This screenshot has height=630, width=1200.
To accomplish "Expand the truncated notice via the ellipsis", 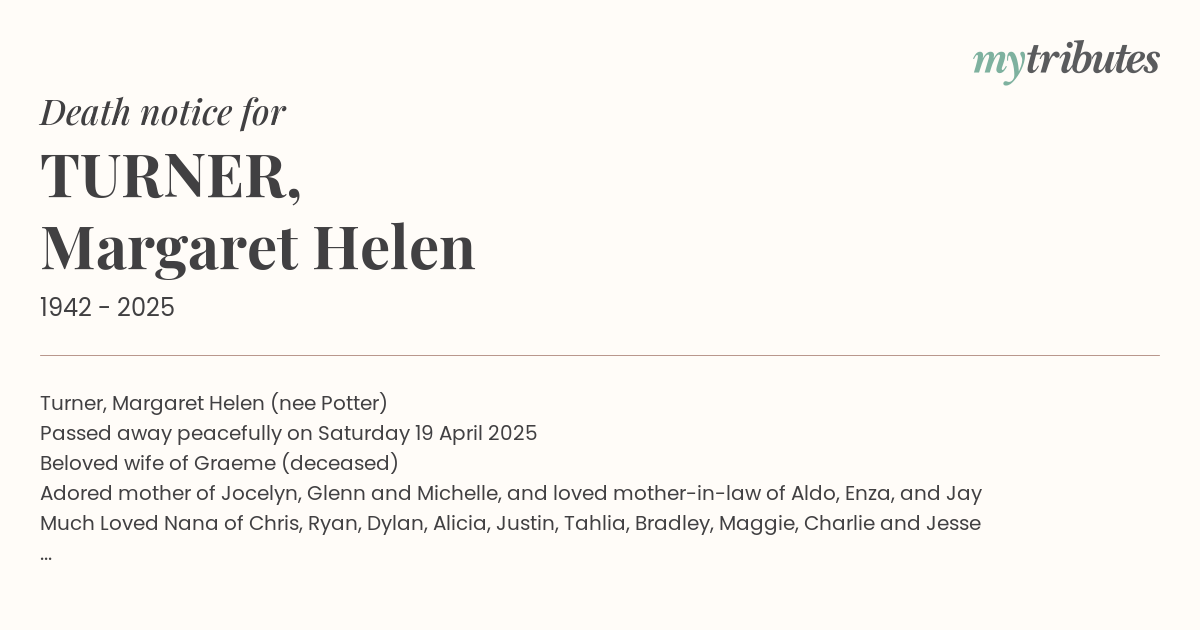I will tap(46, 553).
